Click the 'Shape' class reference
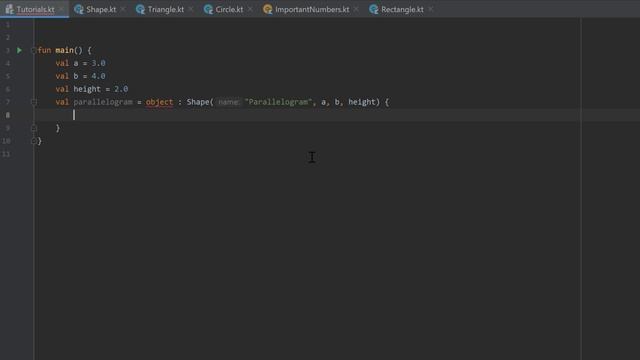The height and width of the screenshot is (360, 640). click(198, 102)
